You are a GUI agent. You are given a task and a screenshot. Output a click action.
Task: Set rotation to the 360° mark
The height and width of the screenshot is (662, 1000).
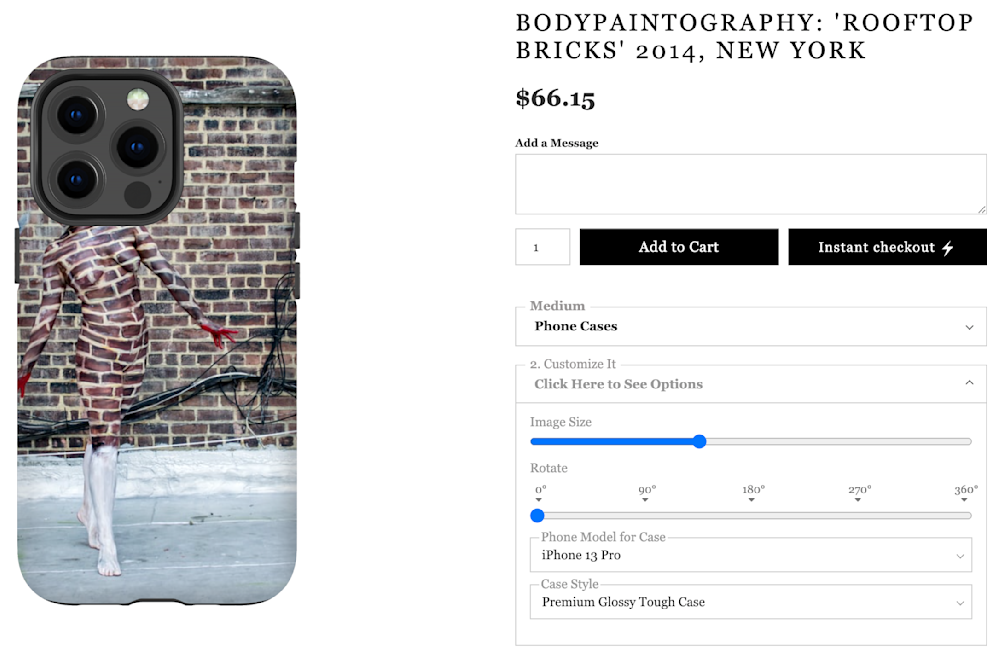tap(966, 516)
